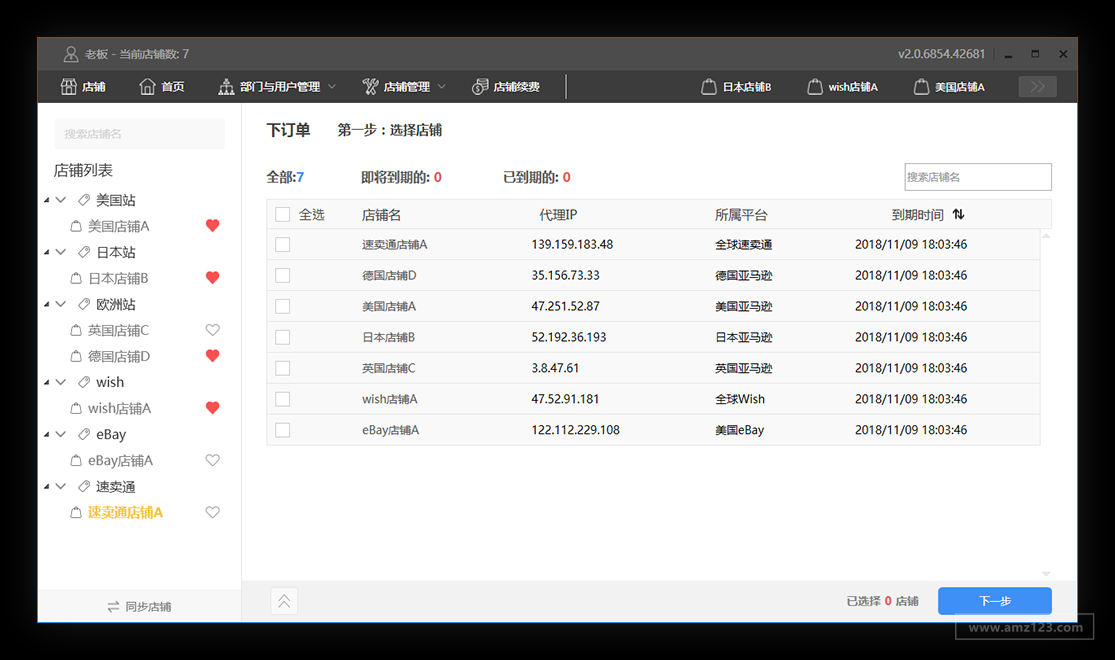Click tag icon next to 速卖通 group
Image resolution: width=1115 pixels, height=660 pixels.
(84, 486)
